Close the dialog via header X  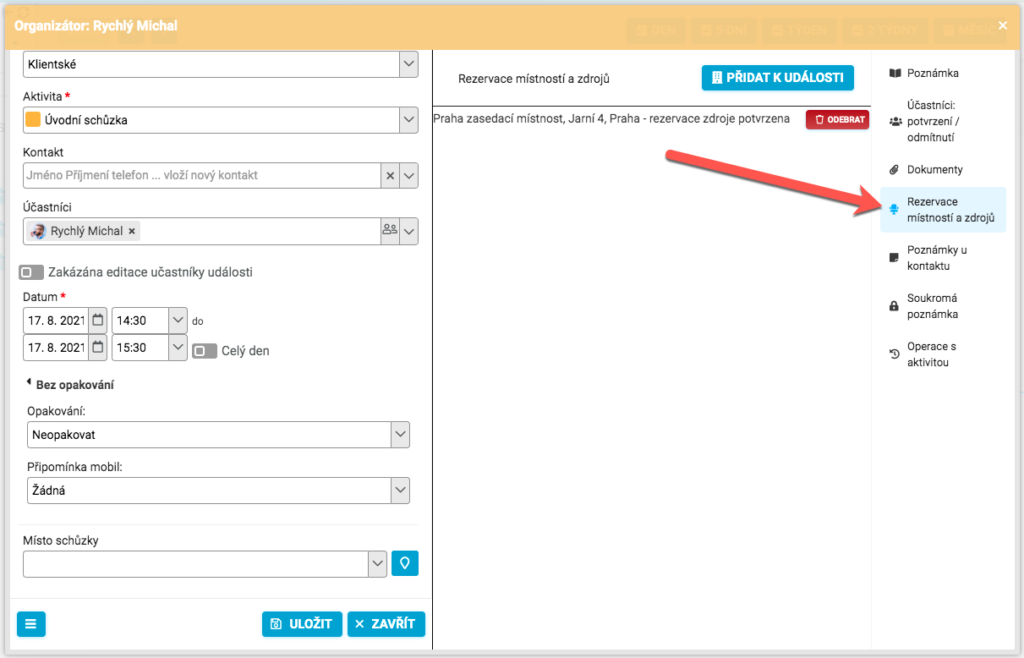click(1003, 25)
